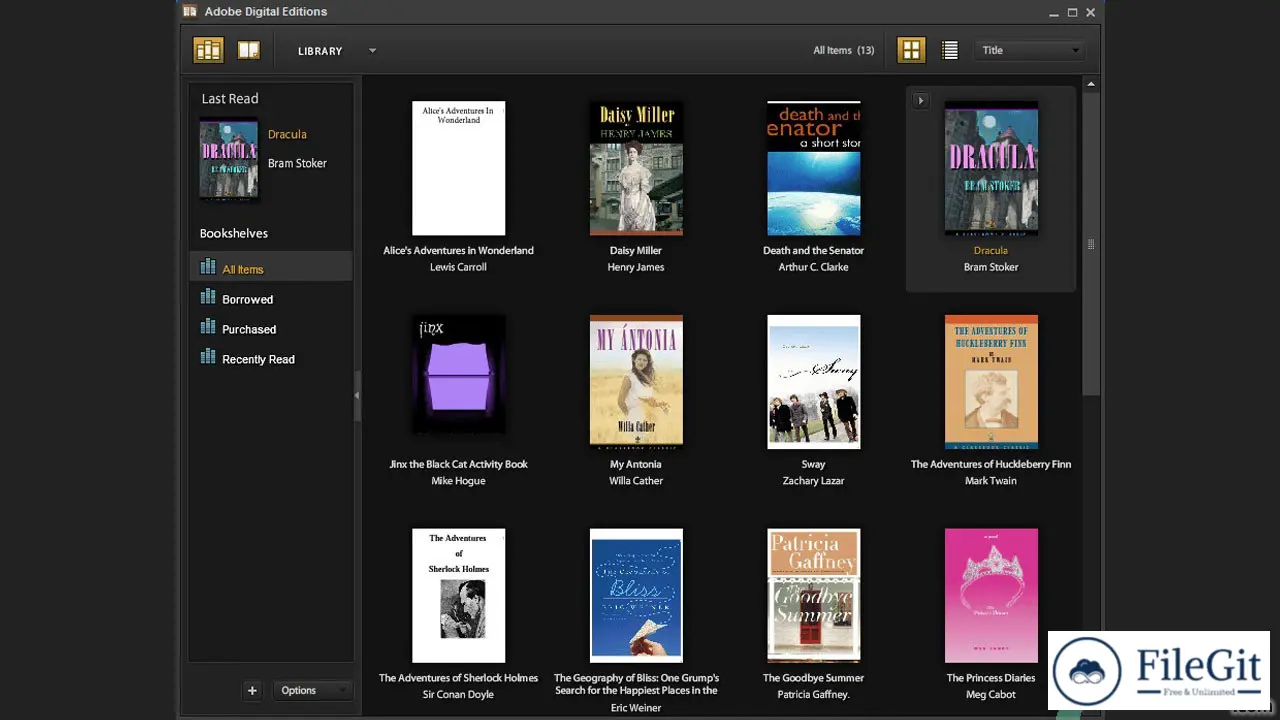The image size is (1280, 720).
Task: Select The Princess Diaries cover
Action: pyautogui.click(x=991, y=595)
